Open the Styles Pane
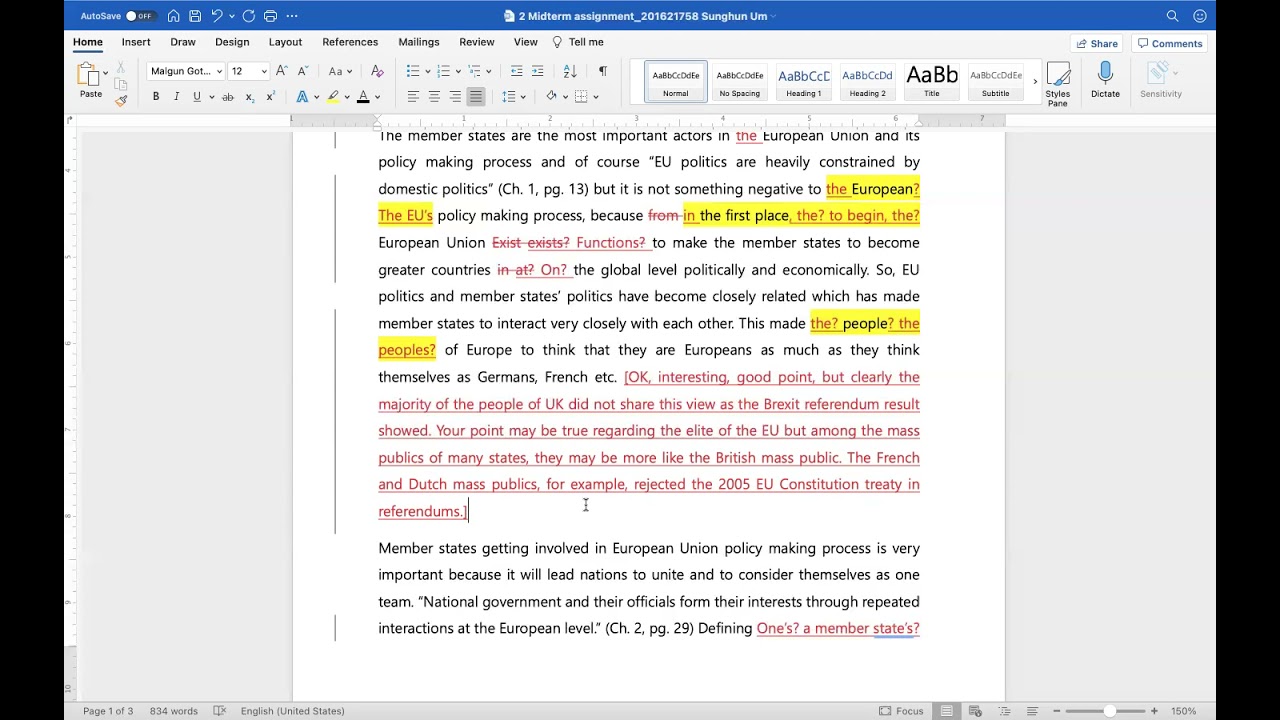 coord(1057,84)
